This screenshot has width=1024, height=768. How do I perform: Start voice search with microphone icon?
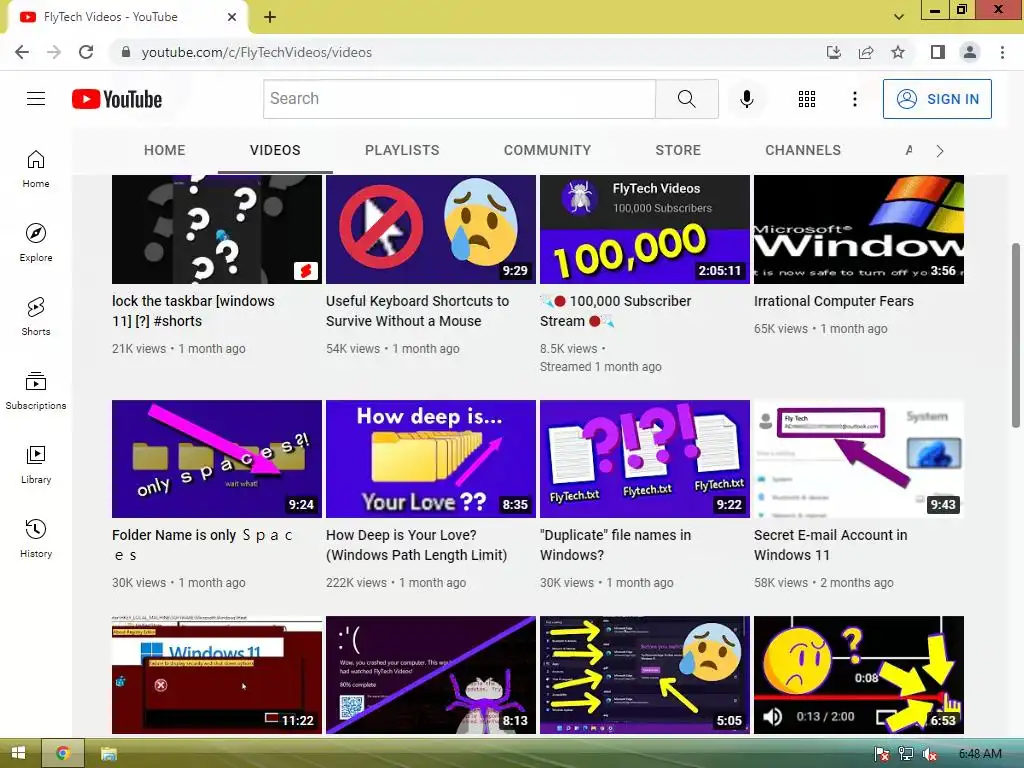tap(746, 99)
